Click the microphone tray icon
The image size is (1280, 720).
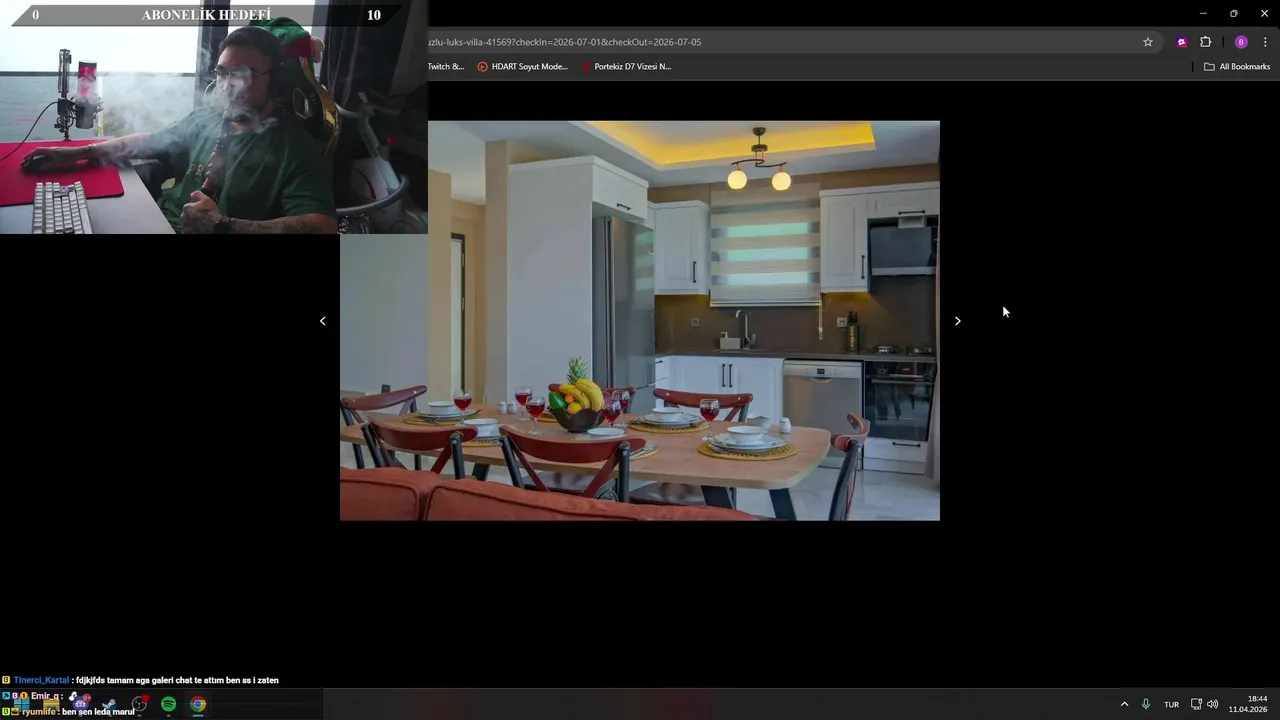click(x=1146, y=704)
